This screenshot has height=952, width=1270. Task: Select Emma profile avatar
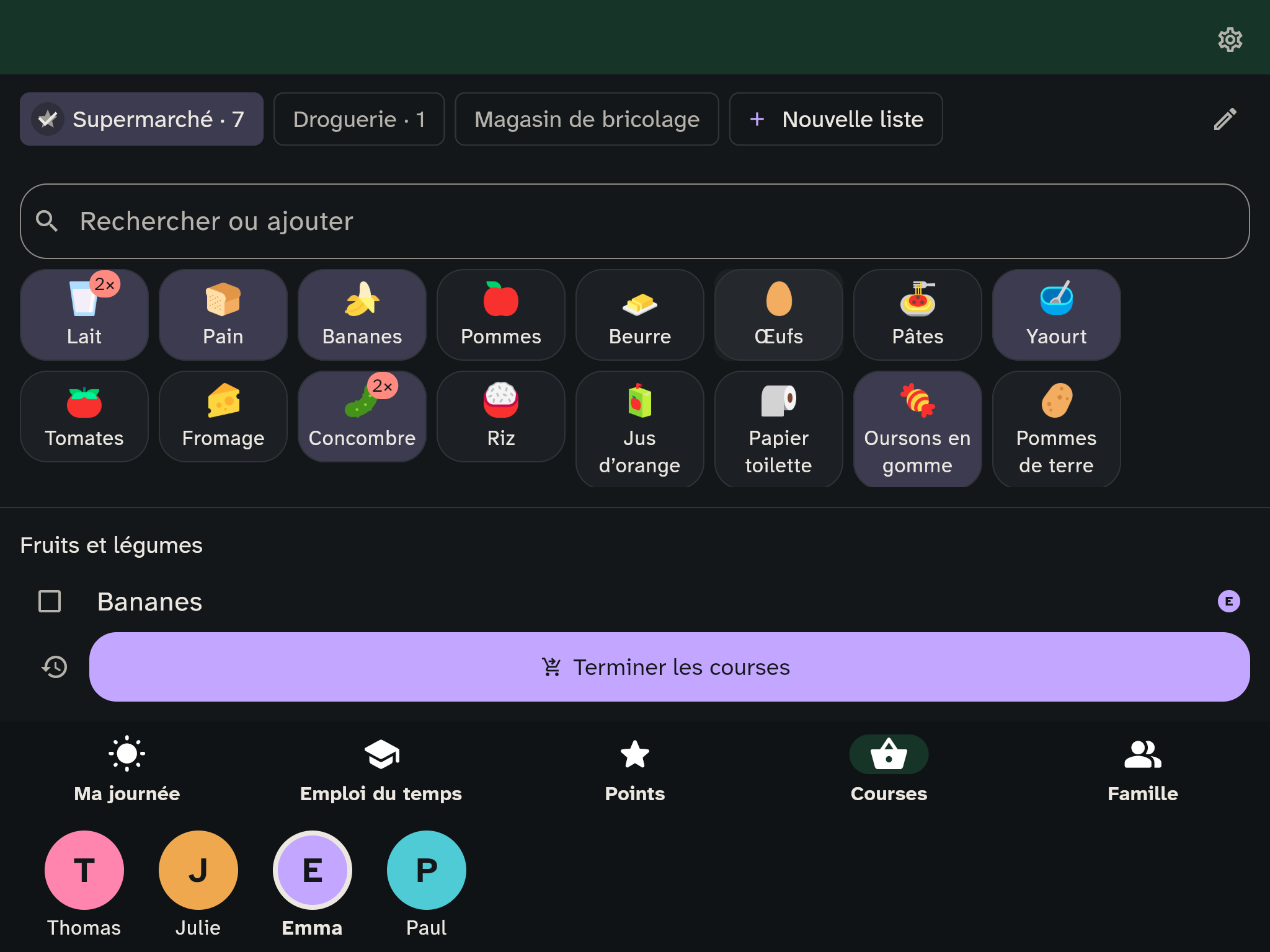(x=313, y=870)
